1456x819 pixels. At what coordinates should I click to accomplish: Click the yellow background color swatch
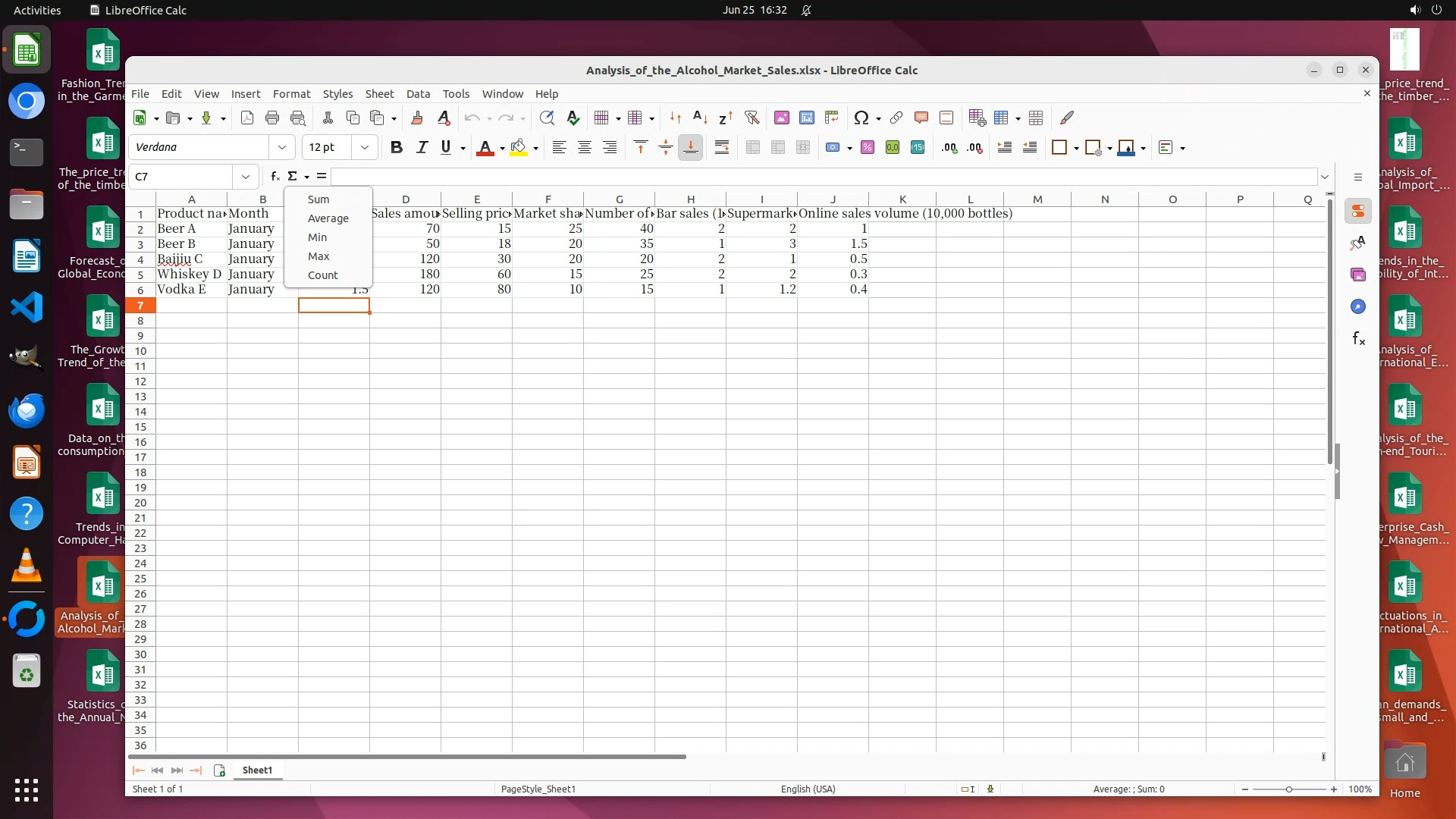point(519,148)
